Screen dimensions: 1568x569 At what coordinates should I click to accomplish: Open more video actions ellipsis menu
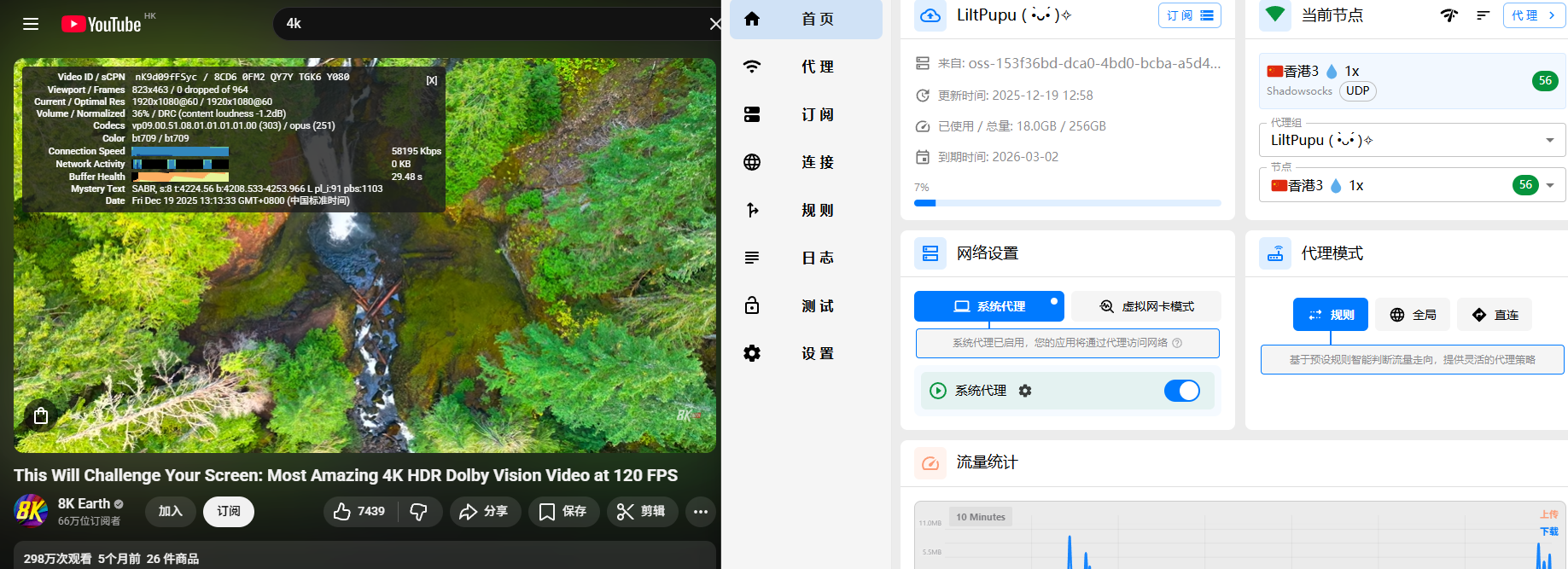(x=701, y=511)
